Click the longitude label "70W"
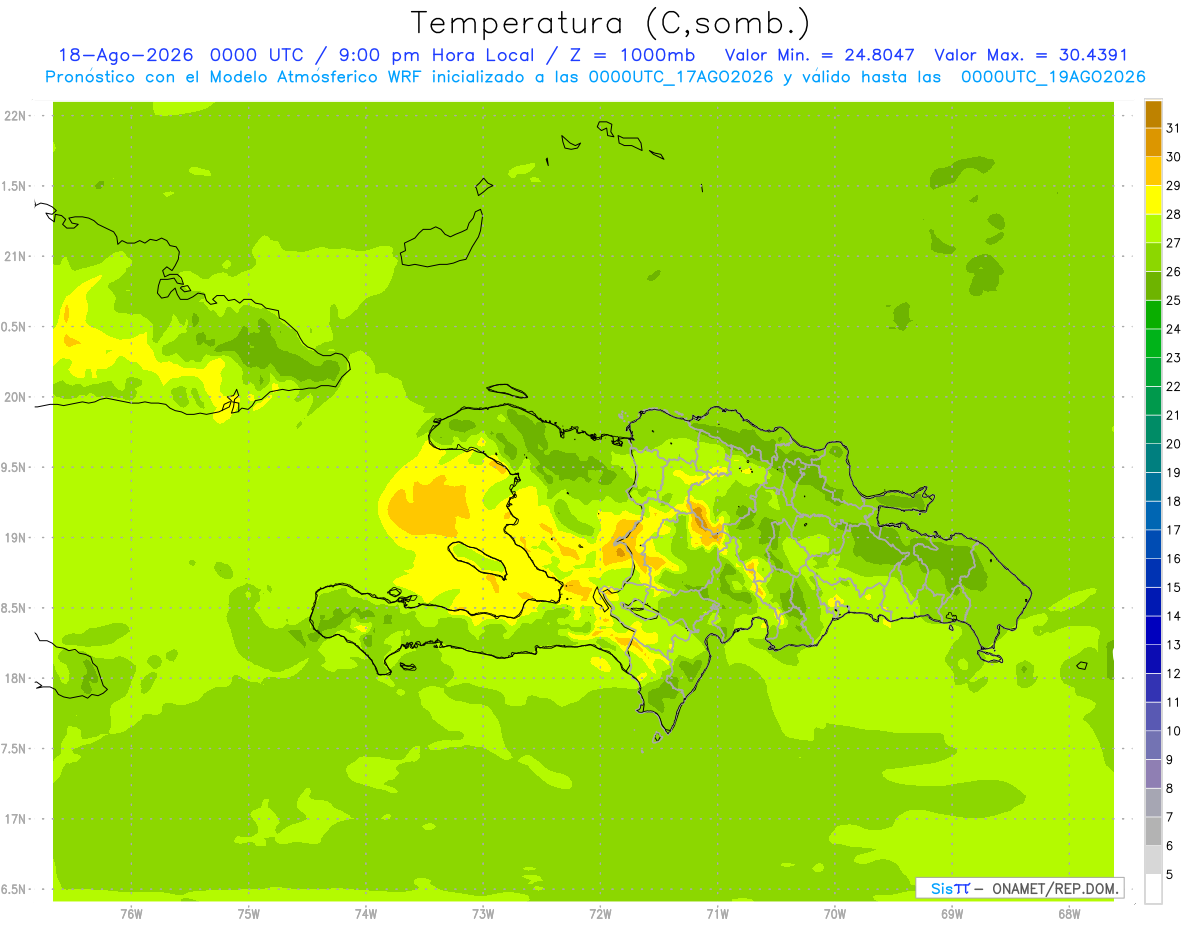The width and height of the screenshot is (1200, 927). tap(835, 914)
